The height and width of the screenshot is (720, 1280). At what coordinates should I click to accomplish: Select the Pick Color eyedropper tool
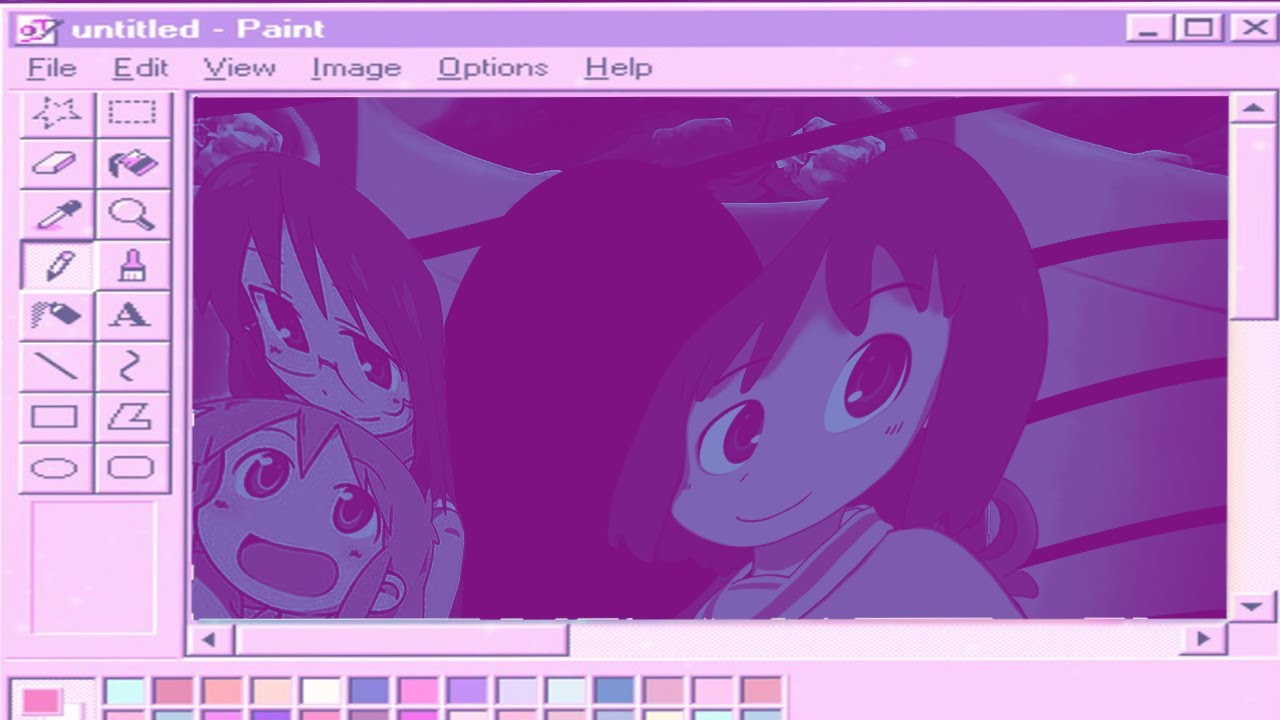(x=57, y=214)
